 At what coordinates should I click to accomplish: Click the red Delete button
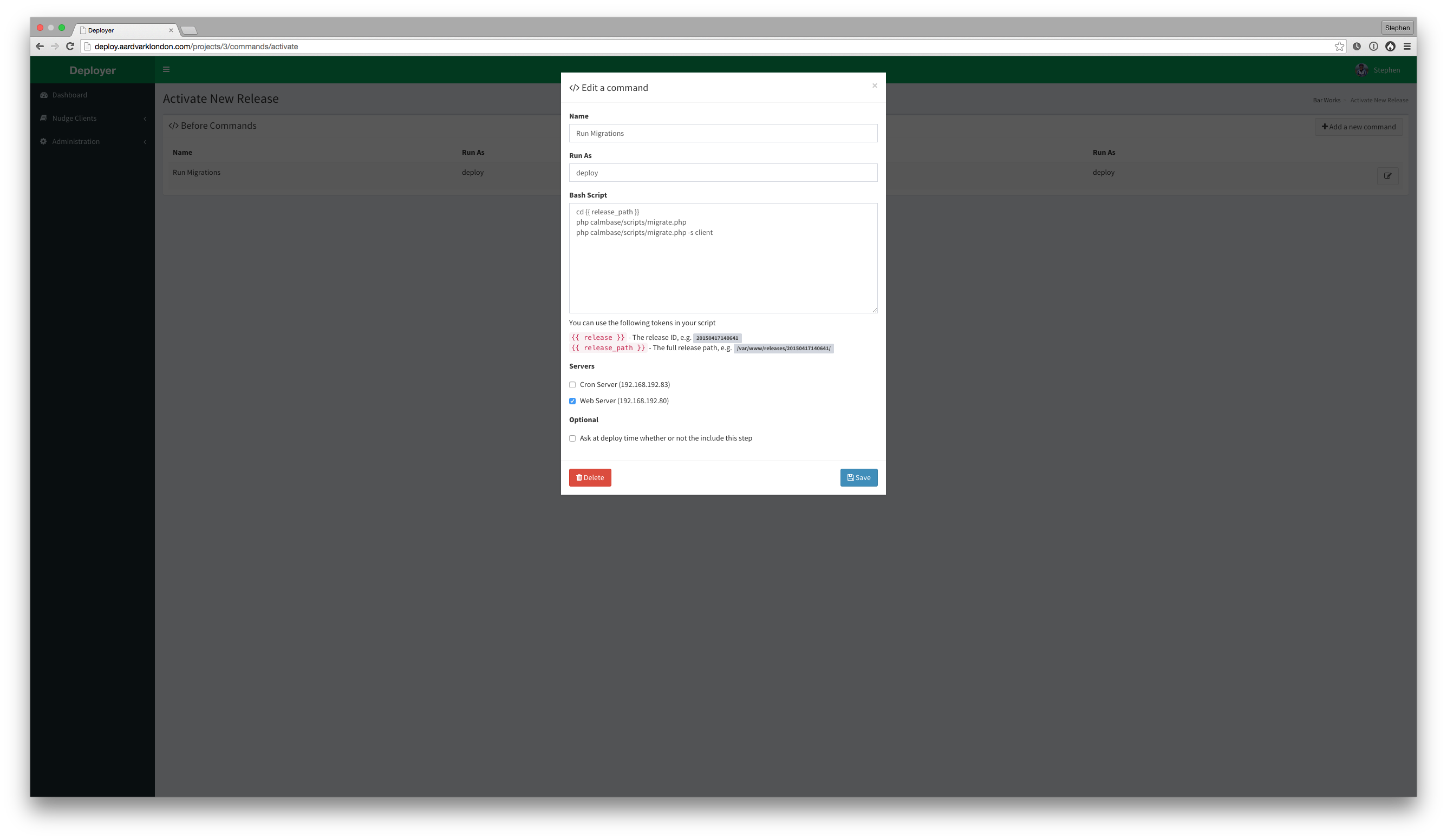[x=590, y=477]
